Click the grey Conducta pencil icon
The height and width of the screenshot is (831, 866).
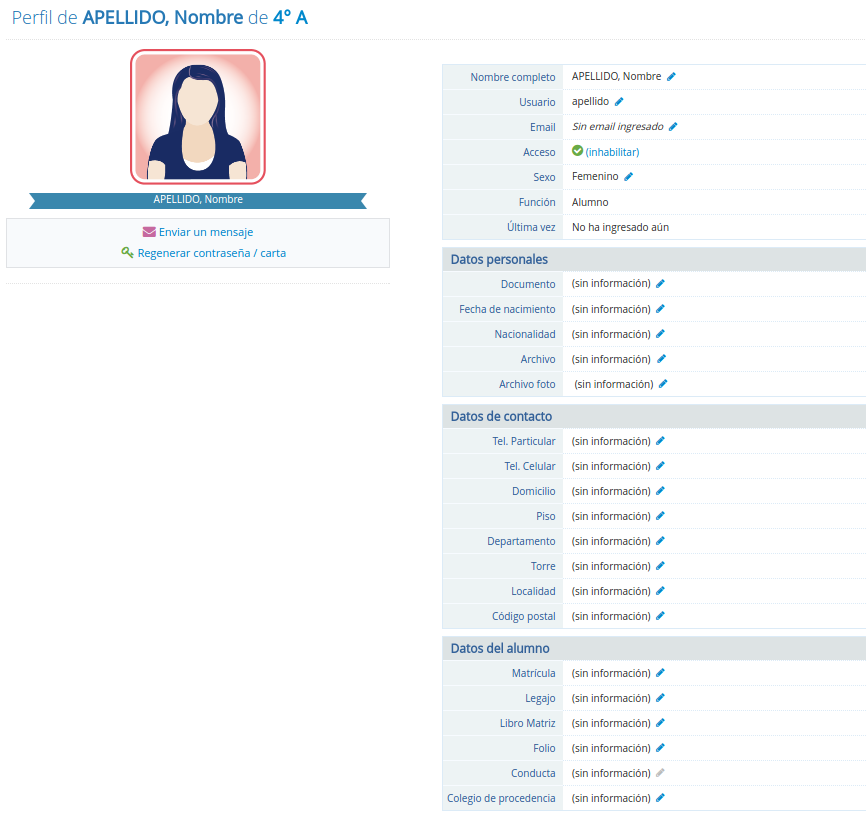(660, 773)
